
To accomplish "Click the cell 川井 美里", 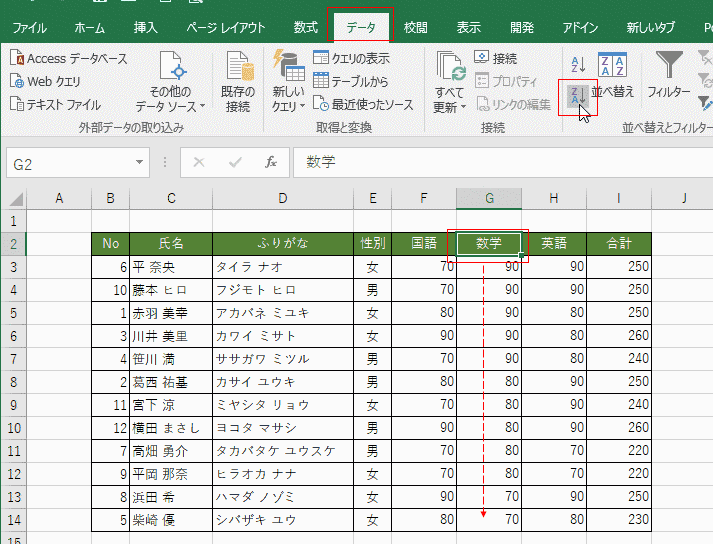I will [171, 336].
